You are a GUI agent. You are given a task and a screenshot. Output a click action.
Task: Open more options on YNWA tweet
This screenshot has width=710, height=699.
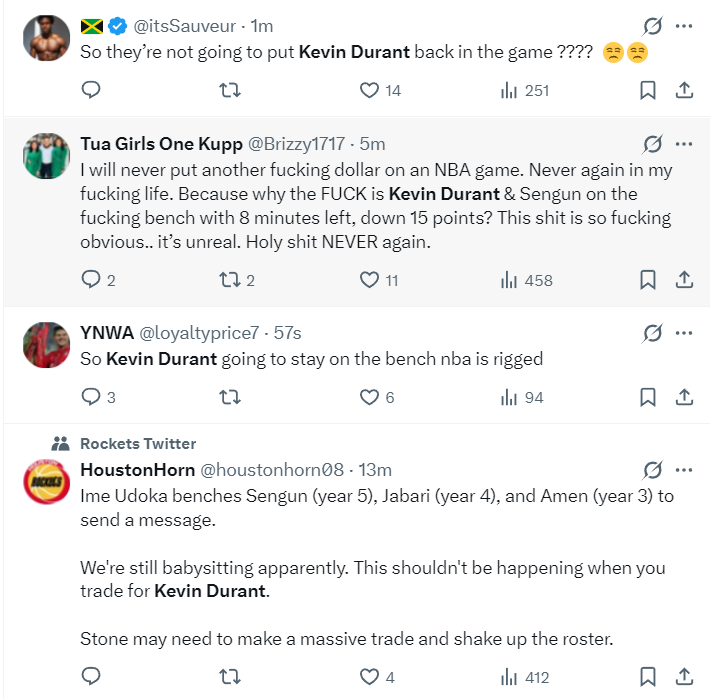tap(684, 332)
